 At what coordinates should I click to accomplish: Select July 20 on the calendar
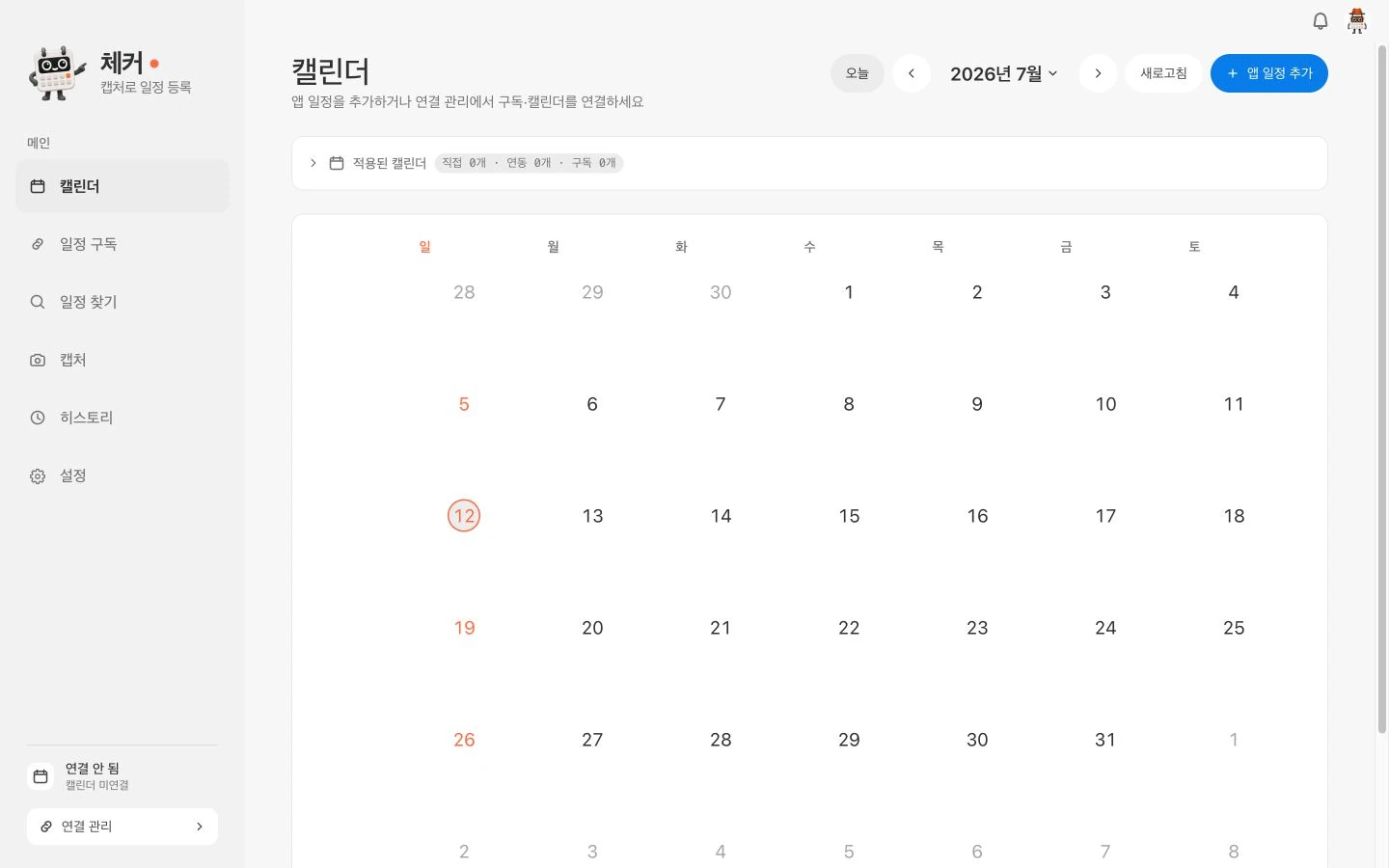(592, 628)
